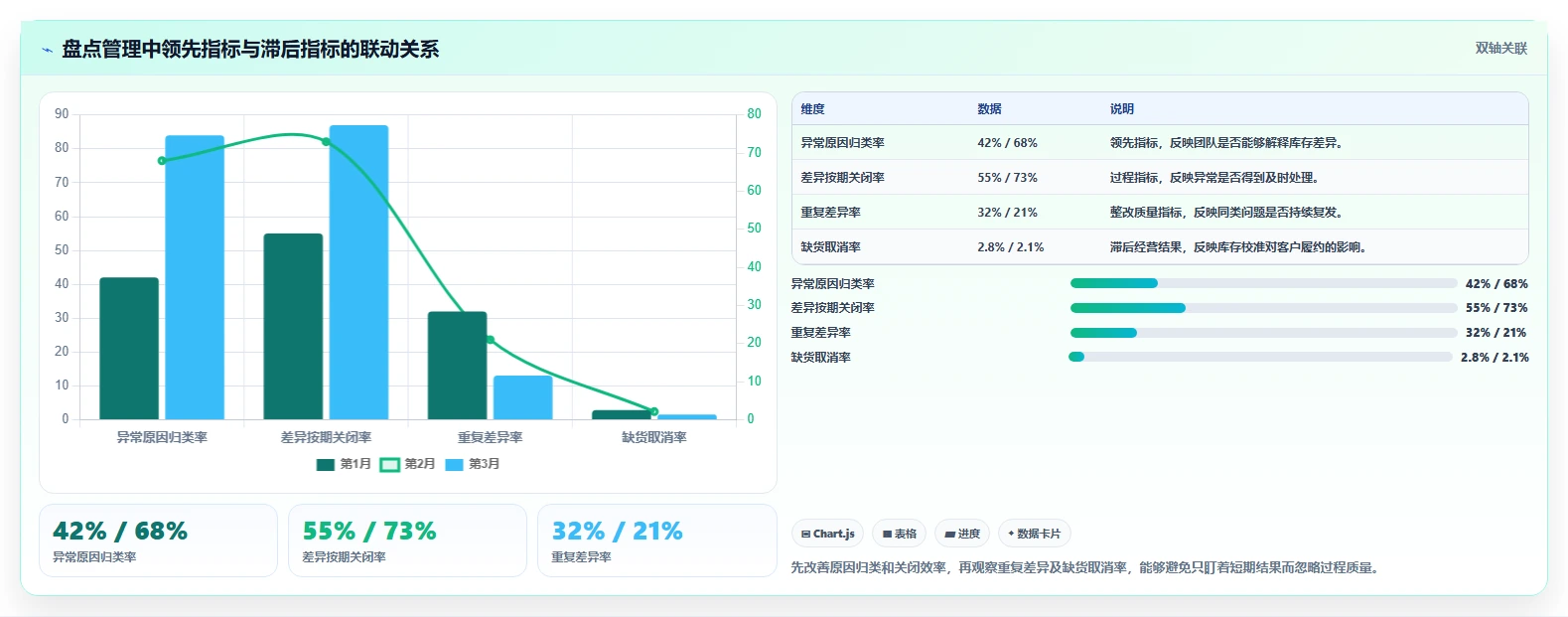
Task: Click the line point at 重复差异率
Action: point(490,340)
